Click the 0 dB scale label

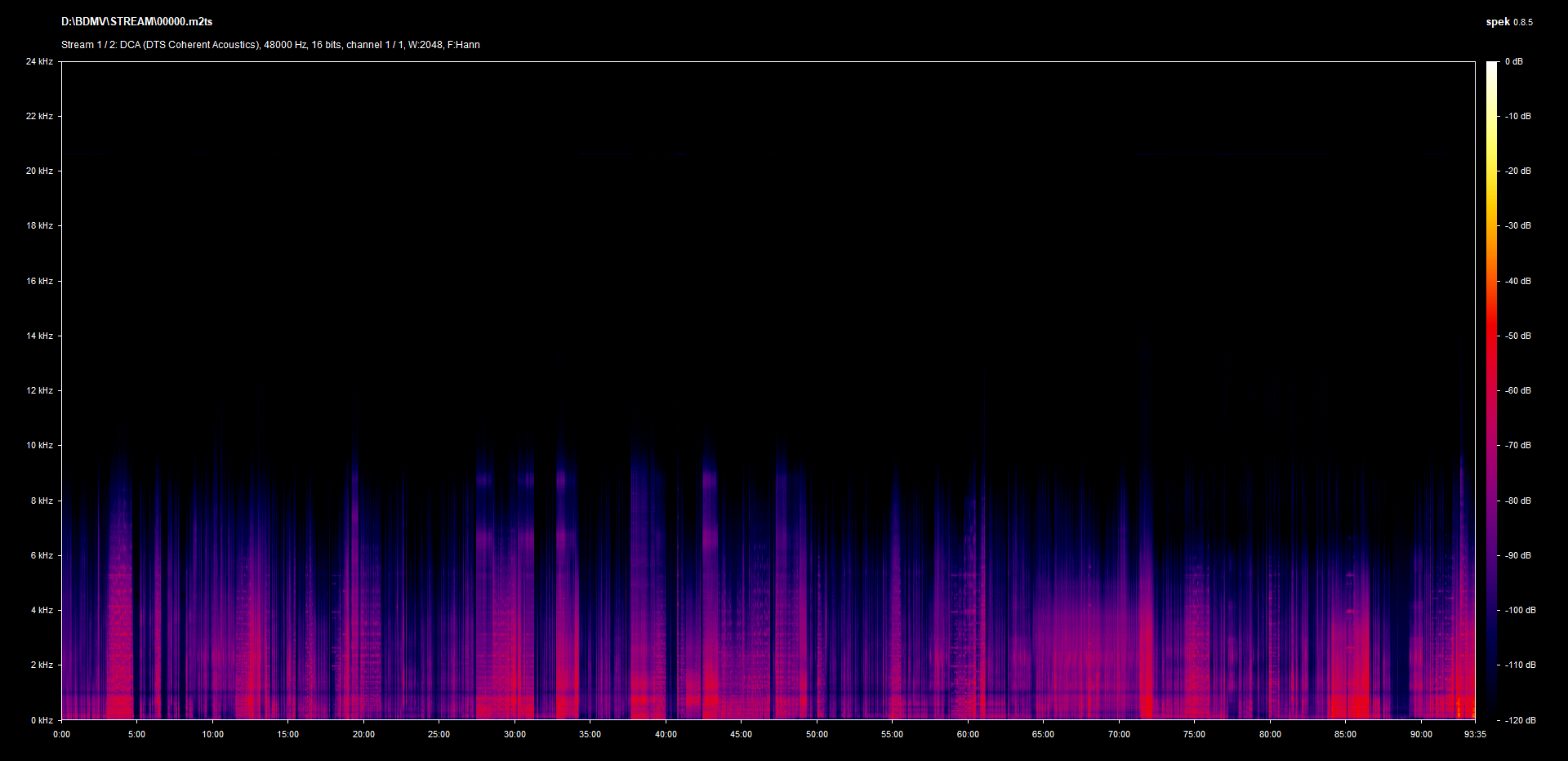point(1514,61)
